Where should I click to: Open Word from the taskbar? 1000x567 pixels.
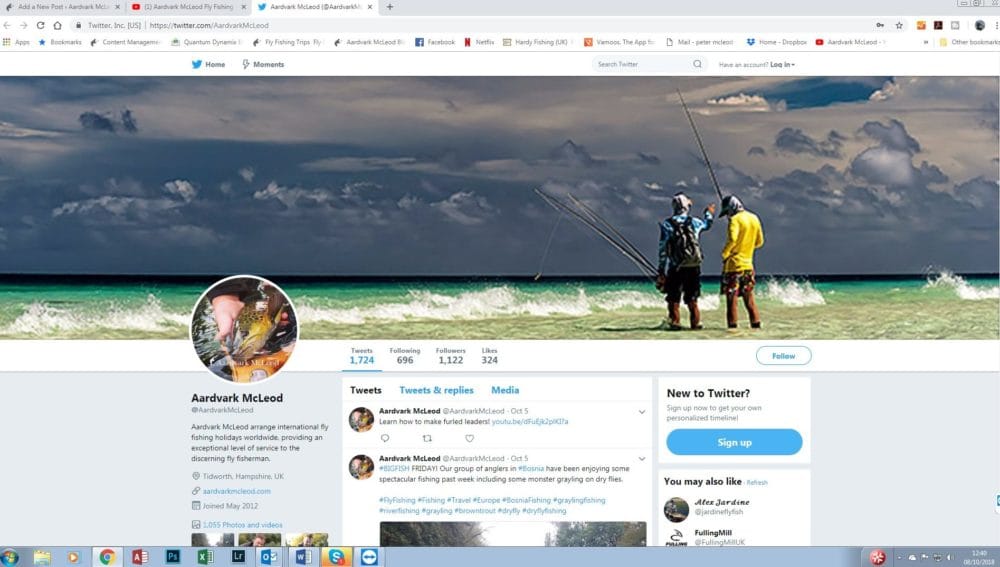pyautogui.click(x=303, y=557)
